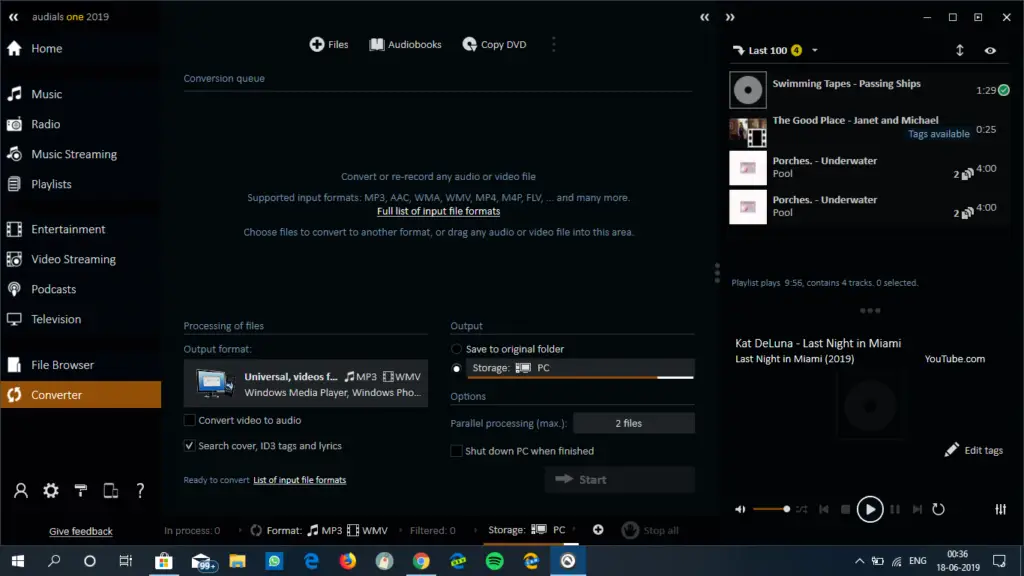Open settings gear in sidebar

(51, 490)
